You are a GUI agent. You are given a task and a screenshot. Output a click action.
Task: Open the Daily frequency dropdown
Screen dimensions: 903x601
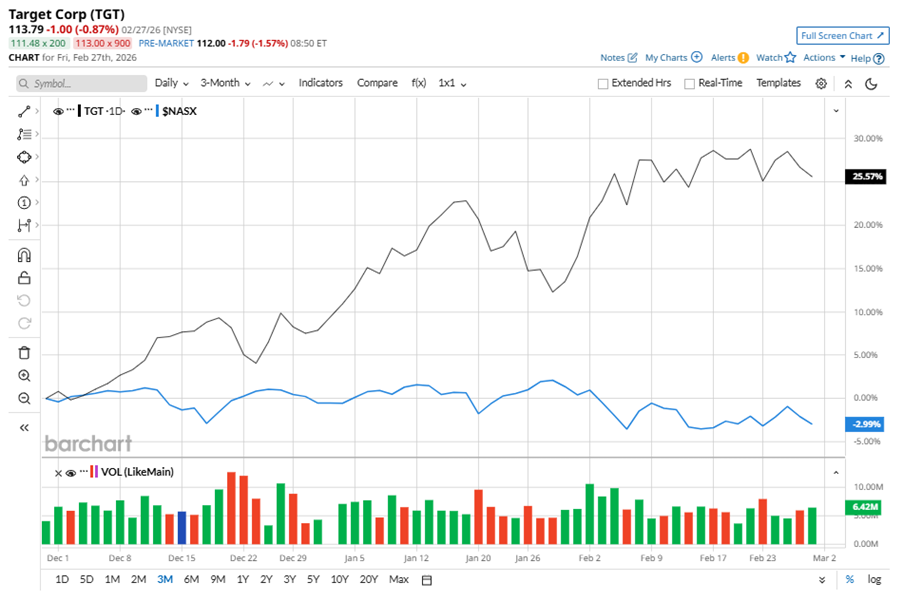pos(172,83)
